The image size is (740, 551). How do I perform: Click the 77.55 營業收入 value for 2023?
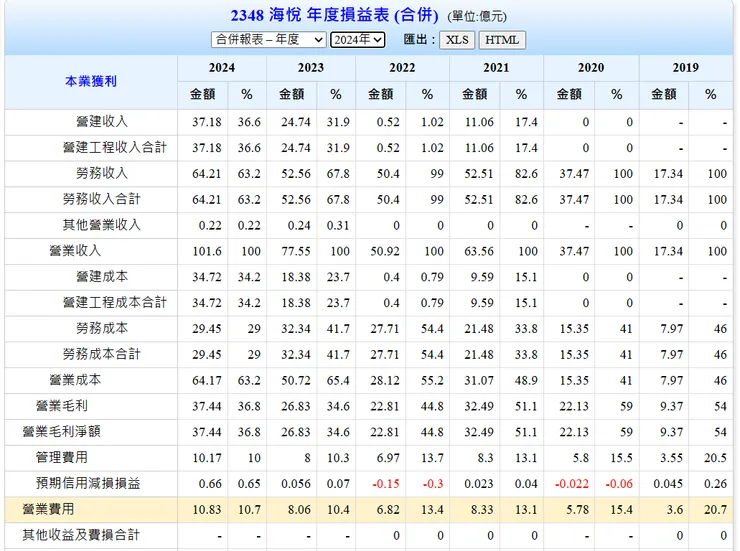pos(296,251)
